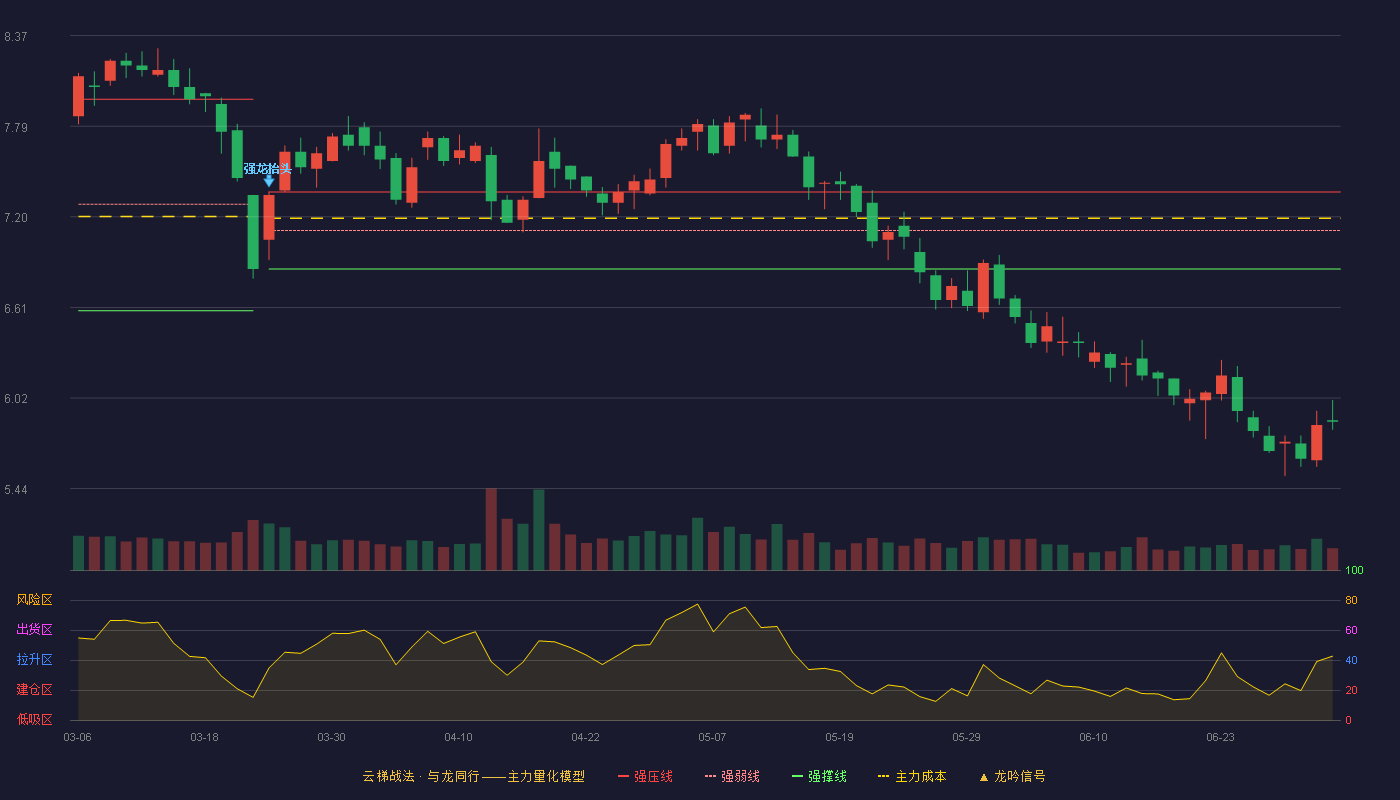Click the 8.37 price axis label
The width and height of the screenshot is (1400, 800).
(15, 37)
